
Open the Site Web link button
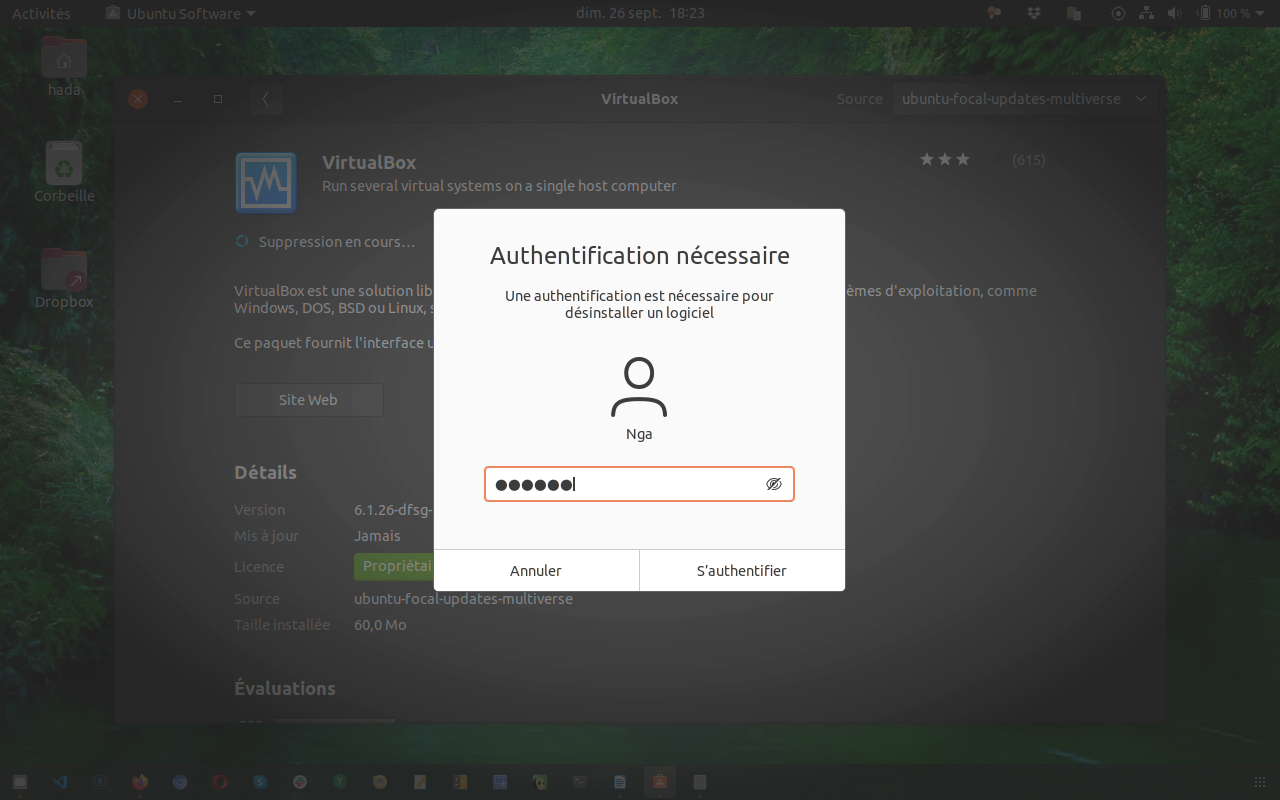click(308, 400)
